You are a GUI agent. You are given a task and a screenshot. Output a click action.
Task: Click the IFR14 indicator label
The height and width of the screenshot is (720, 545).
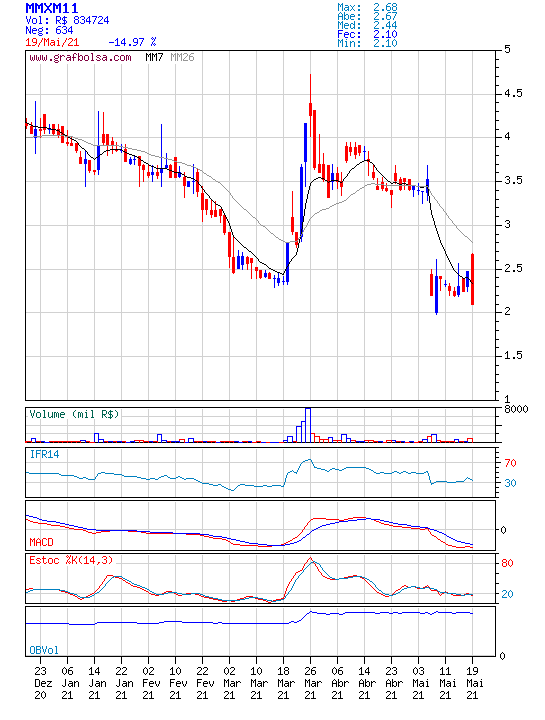45,455
